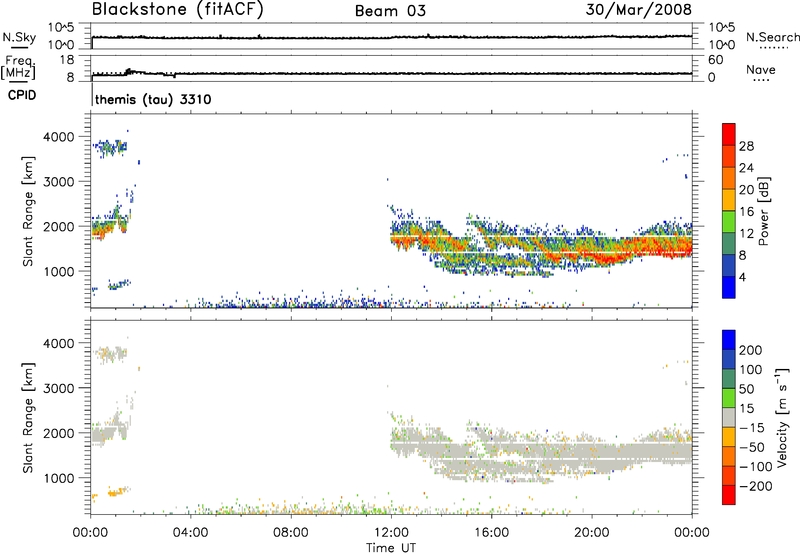Click the '20:00' time tick label
This screenshot has height=554, width=800.
(591, 533)
